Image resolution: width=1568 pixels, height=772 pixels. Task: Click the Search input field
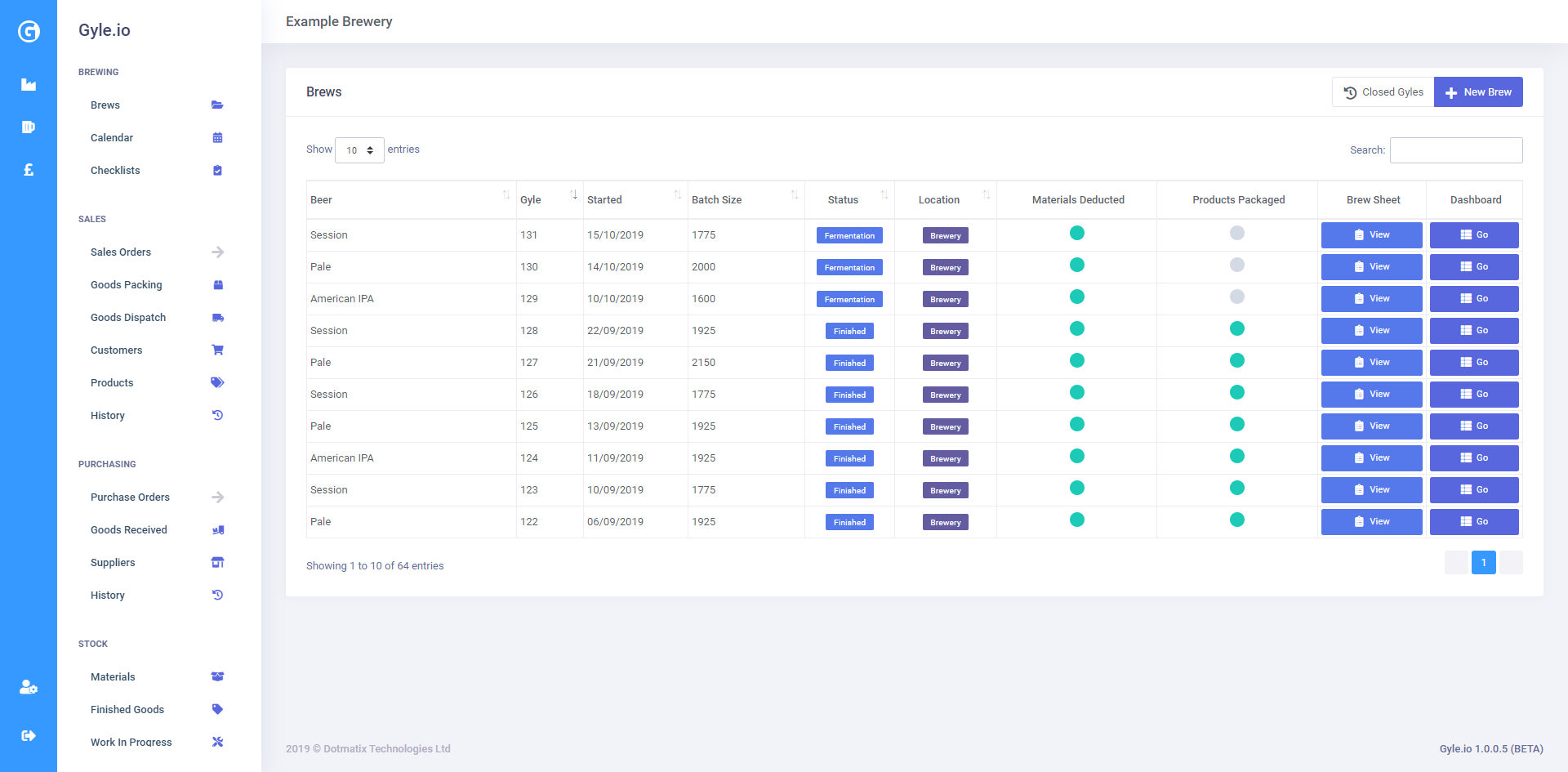click(x=1456, y=150)
